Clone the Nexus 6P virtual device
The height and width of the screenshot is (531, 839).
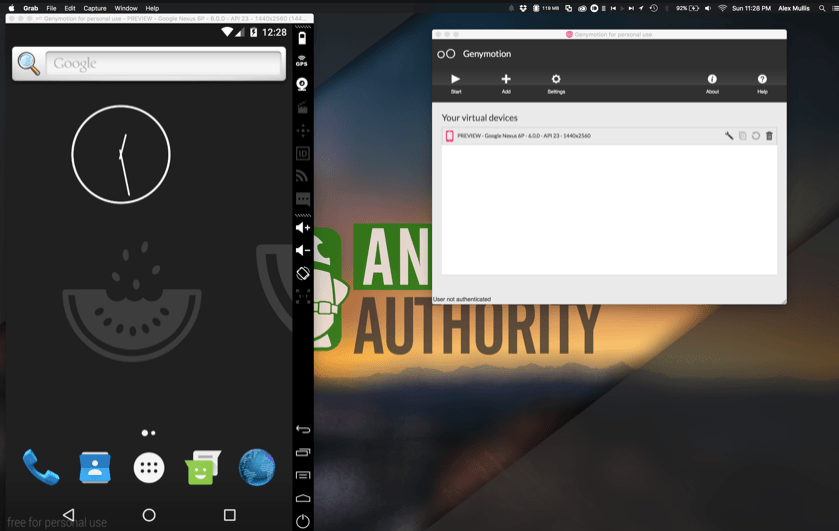click(743, 136)
